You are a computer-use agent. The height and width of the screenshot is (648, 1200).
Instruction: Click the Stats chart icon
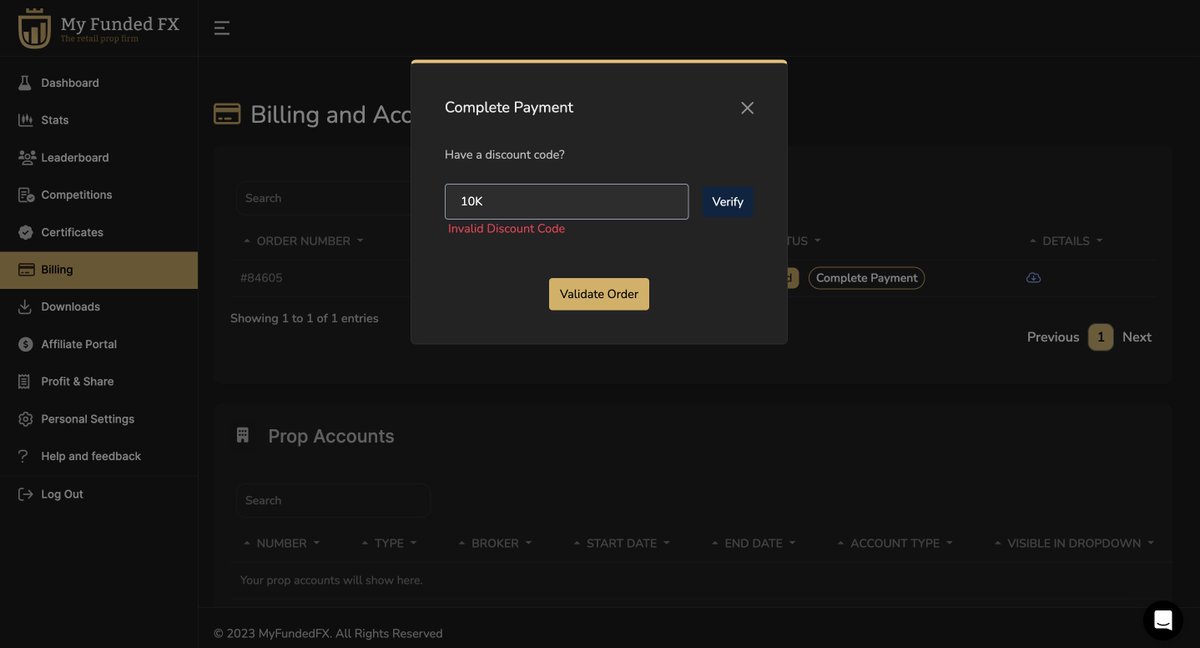point(25,120)
